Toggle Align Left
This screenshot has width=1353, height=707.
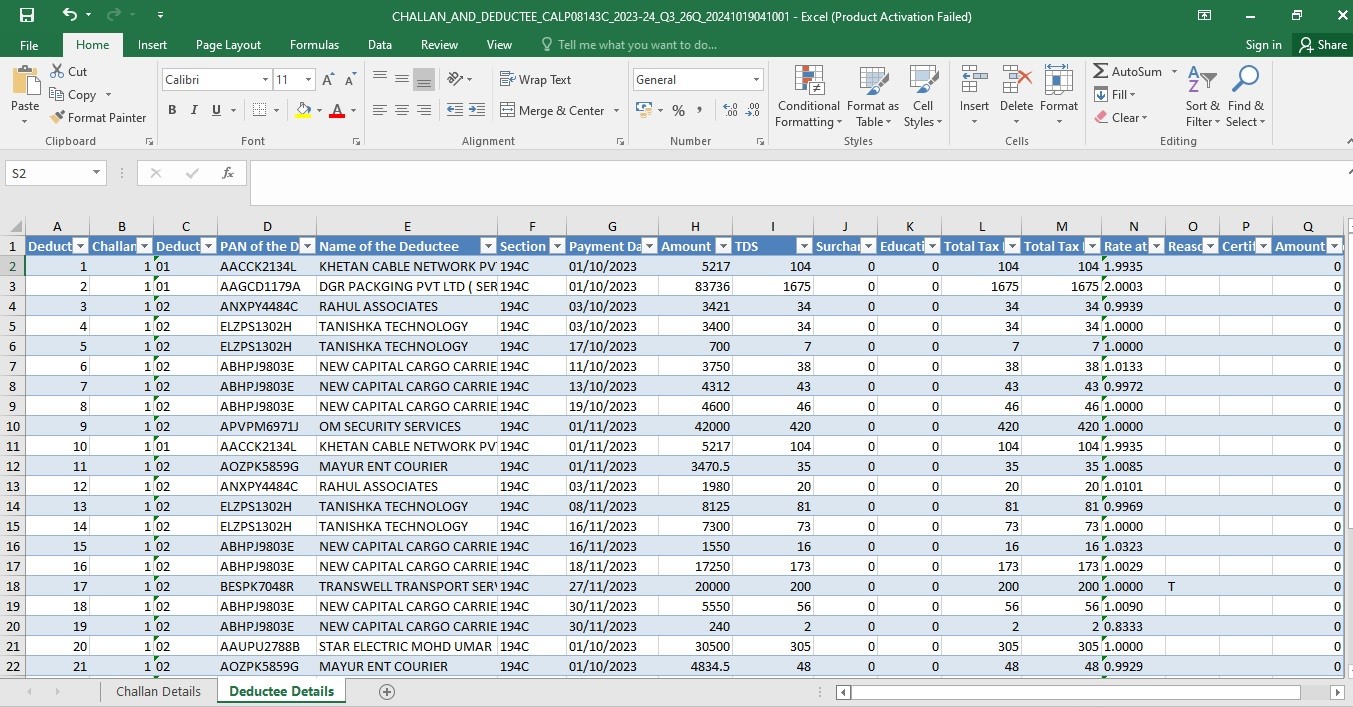(x=380, y=110)
